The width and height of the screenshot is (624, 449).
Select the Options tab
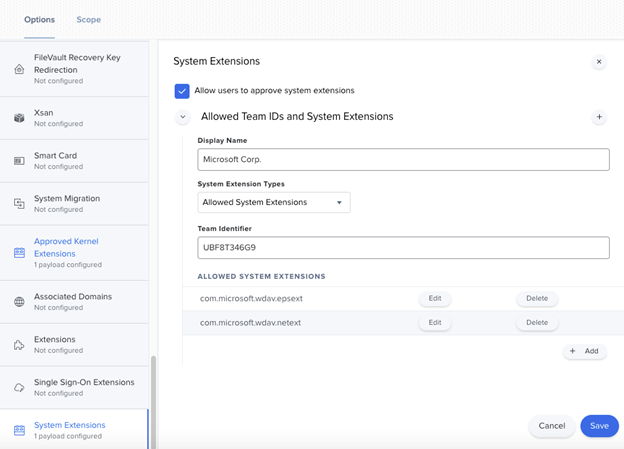39,20
